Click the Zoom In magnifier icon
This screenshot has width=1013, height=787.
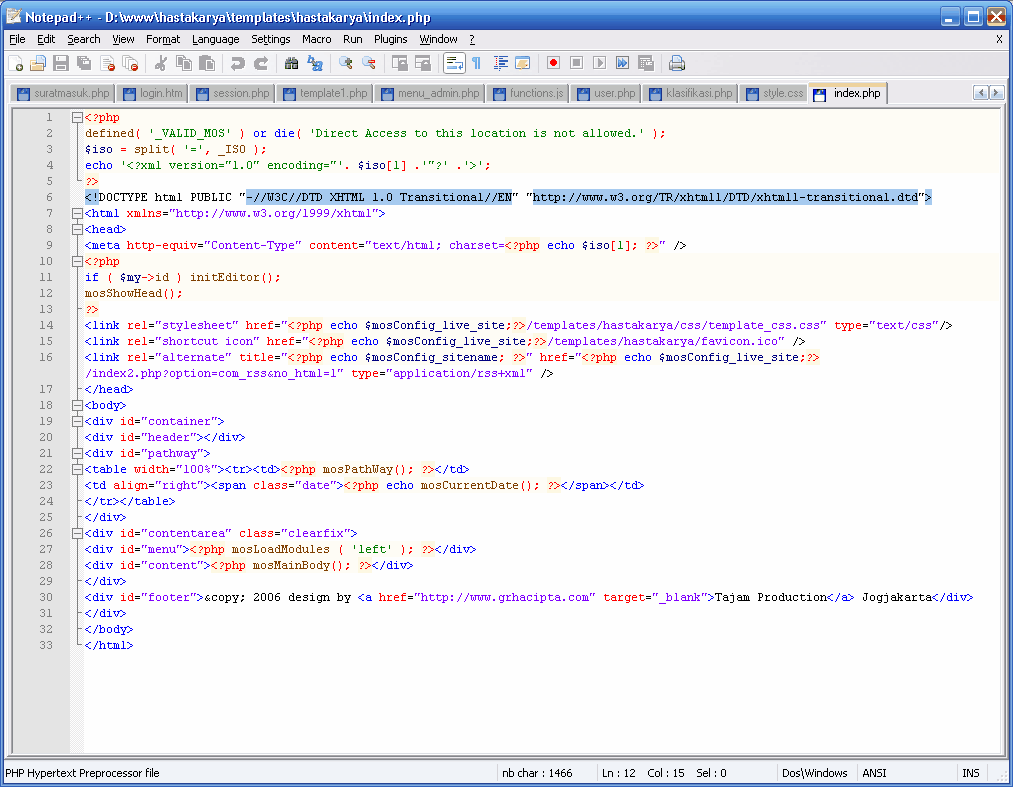(x=346, y=63)
